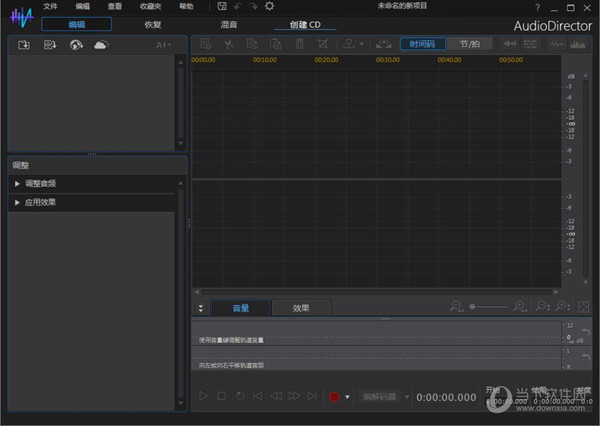
Task: Click the library scrollbar down arrow
Action: tap(181, 144)
